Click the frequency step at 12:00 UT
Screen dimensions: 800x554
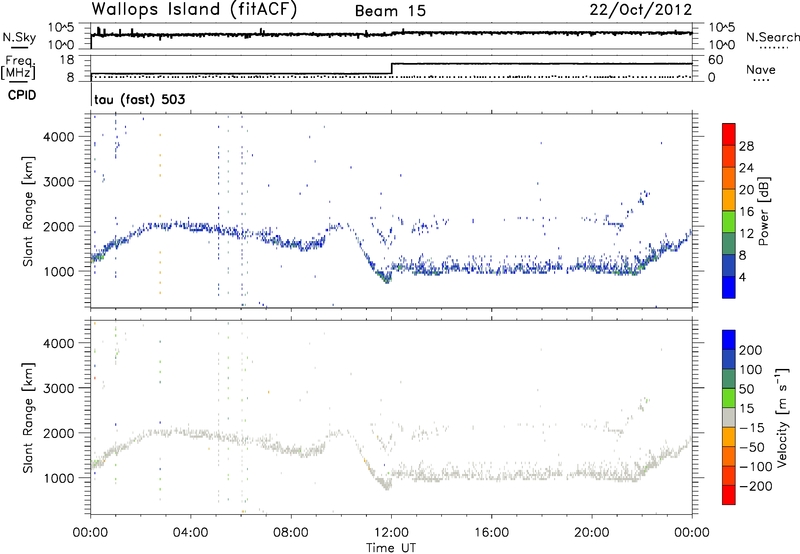point(391,69)
